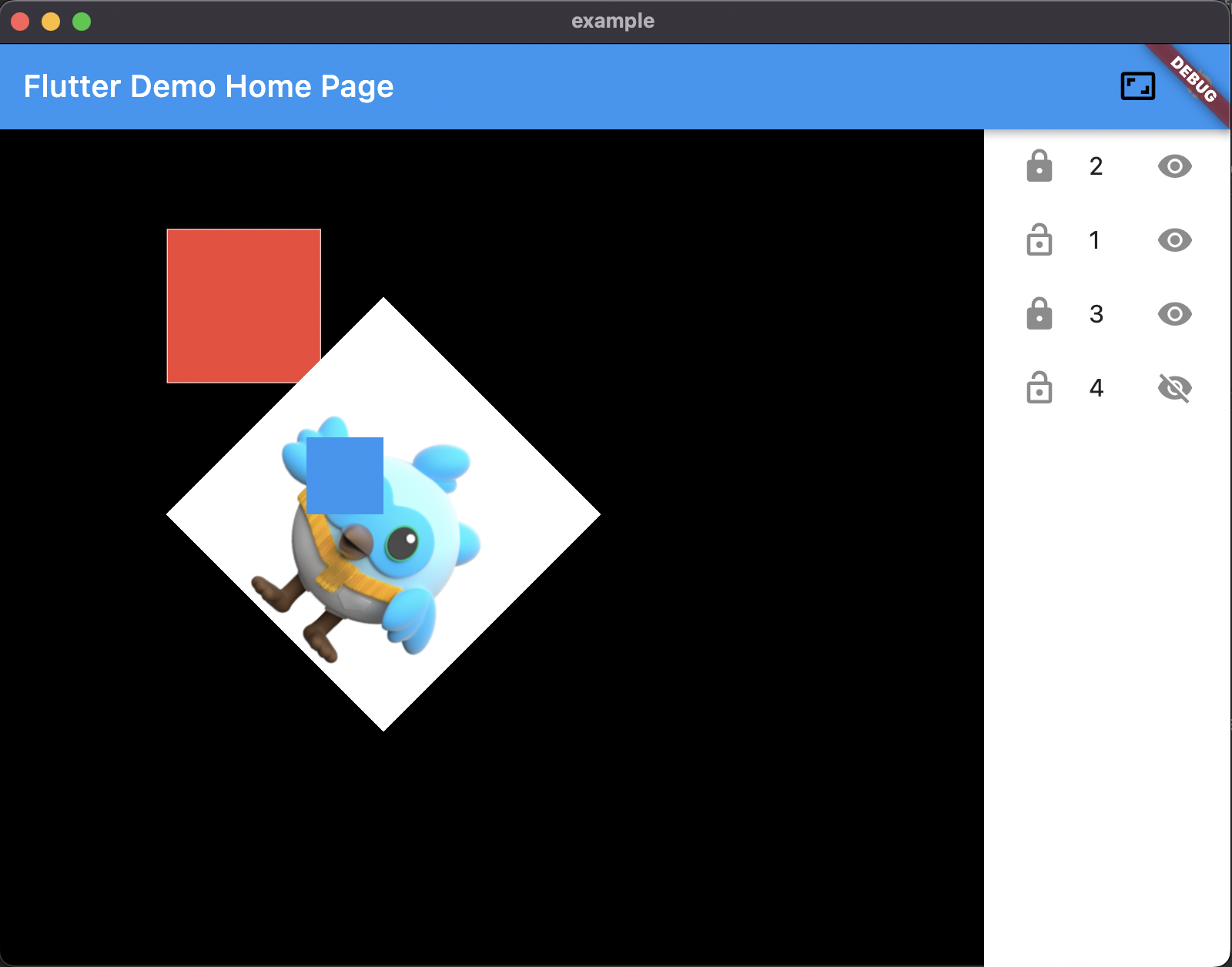The image size is (1232, 967).
Task: Hide layer 3 with its eye icon
Action: tap(1174, 314)
